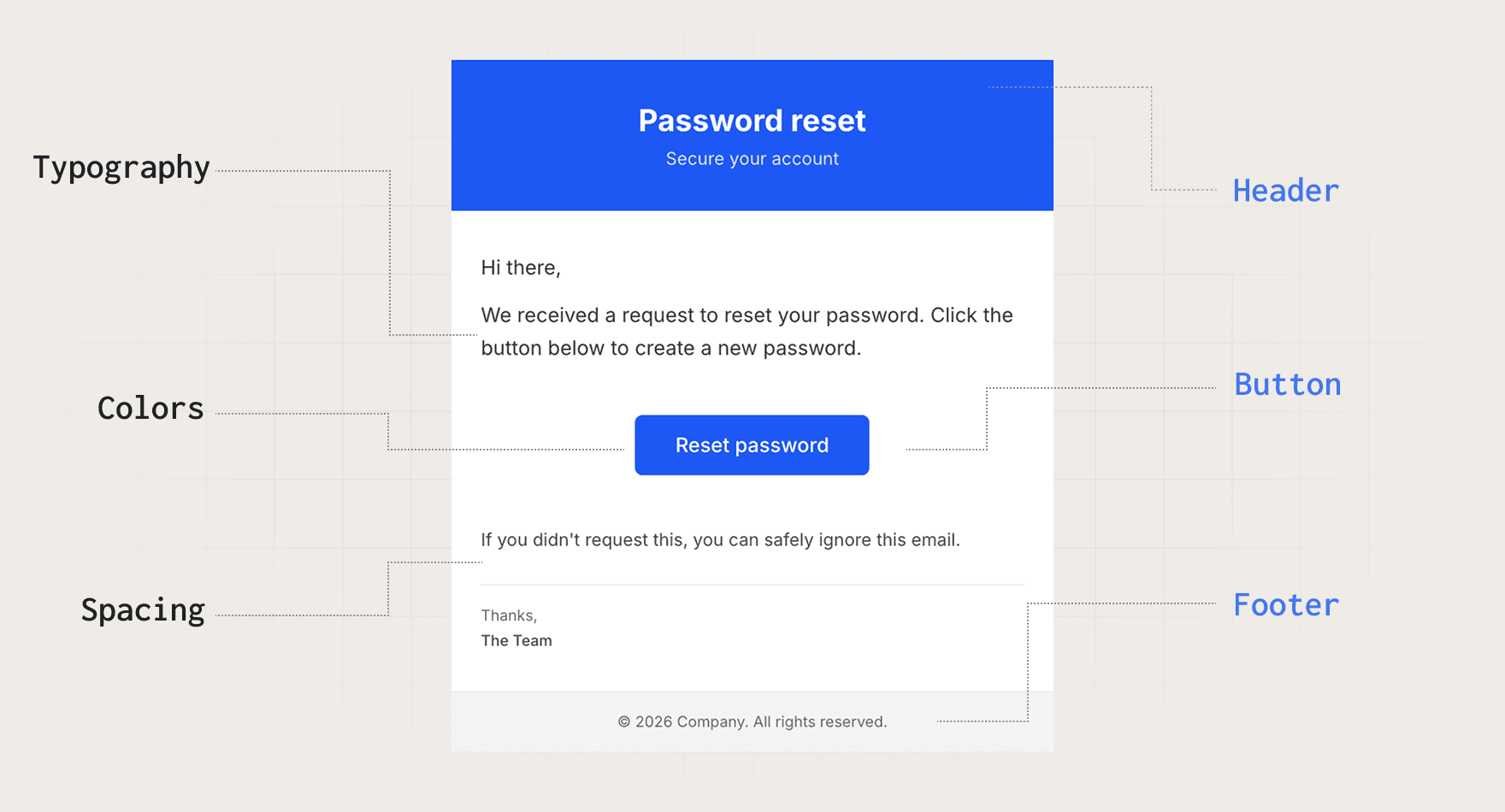
Task: Click the "All rights reserved." footer text
Action: [819, 722]
